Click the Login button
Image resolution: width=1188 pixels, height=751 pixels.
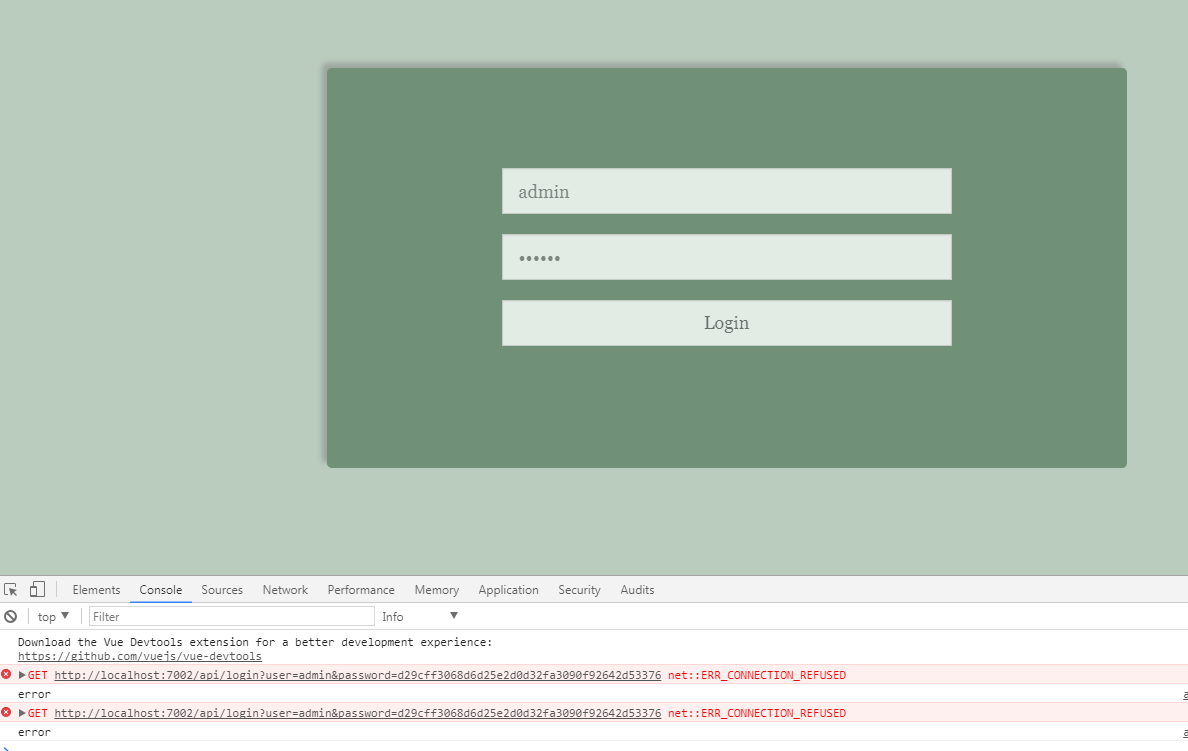point(727,323)
